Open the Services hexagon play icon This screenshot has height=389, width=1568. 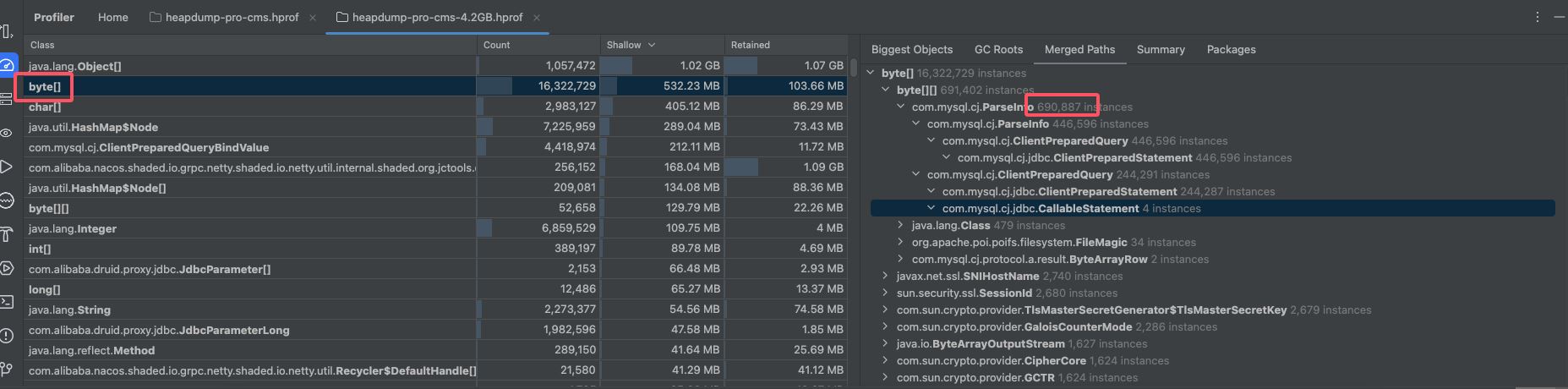pos(7,268)
